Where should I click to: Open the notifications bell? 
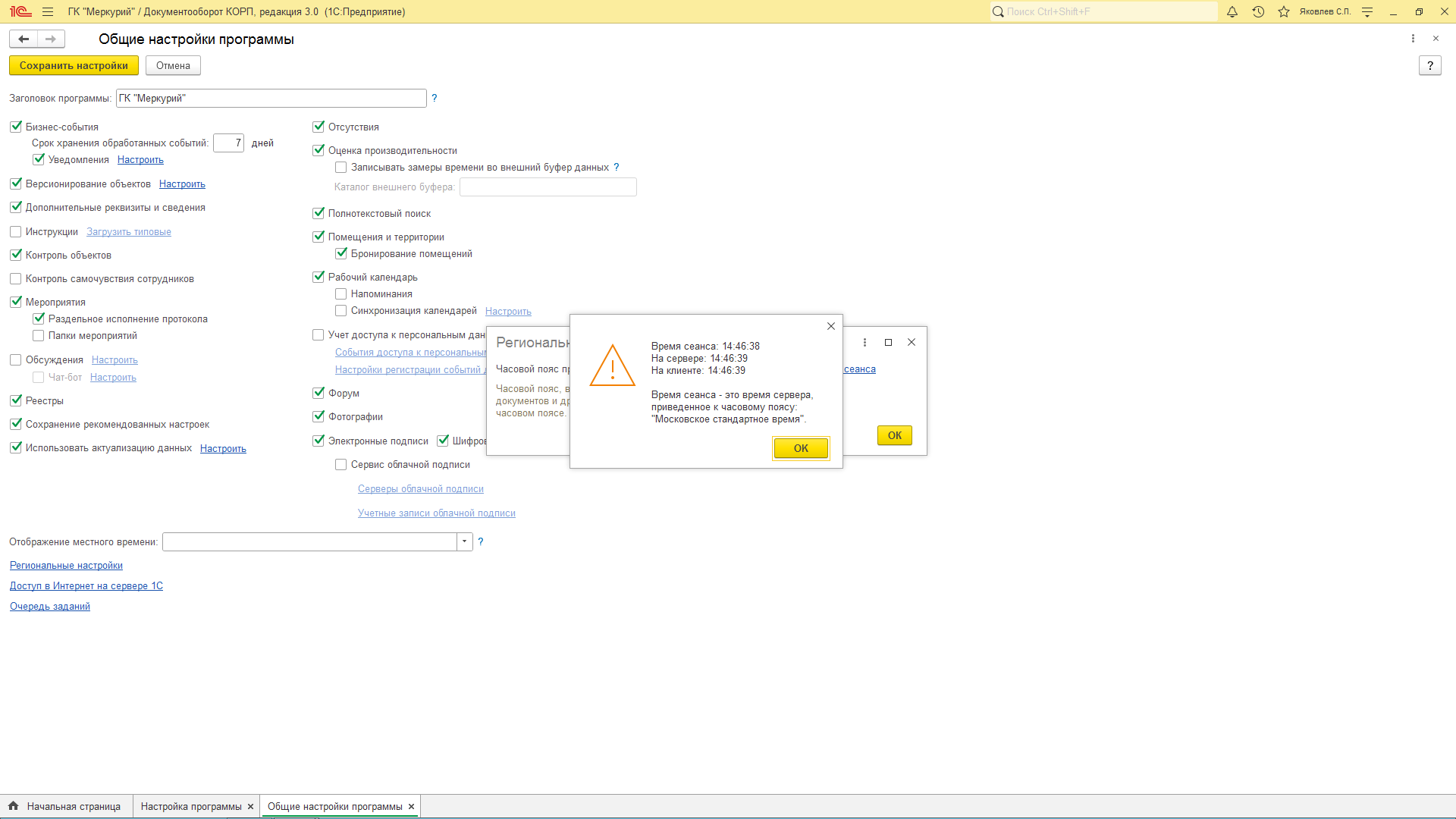pyautogui.click(x=1232, y=11)
